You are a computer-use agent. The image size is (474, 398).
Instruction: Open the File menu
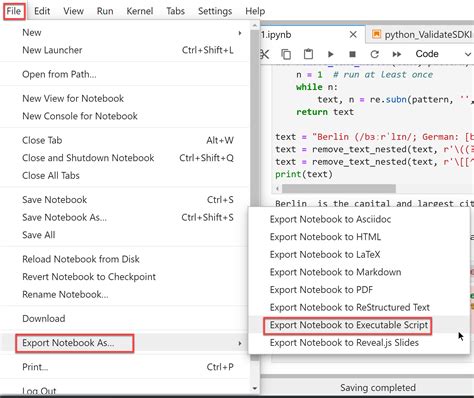point(14,11)
